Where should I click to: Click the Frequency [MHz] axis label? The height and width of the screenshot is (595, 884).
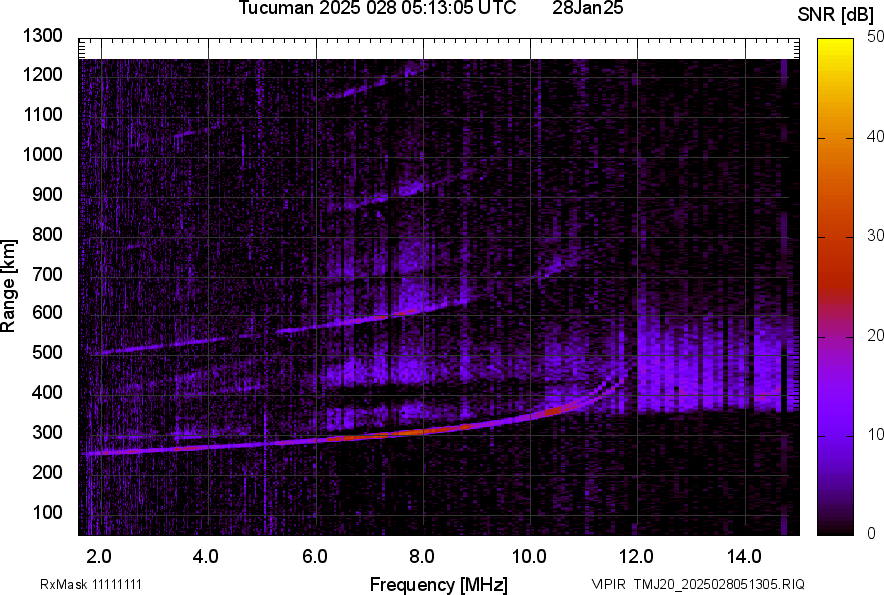pyautogui.click(x=438, y=584)
